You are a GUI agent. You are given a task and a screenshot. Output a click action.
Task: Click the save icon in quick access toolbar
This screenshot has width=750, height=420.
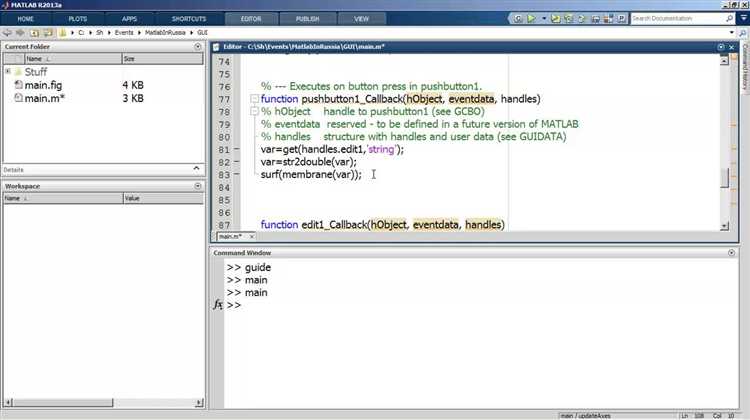click(596, 19)
